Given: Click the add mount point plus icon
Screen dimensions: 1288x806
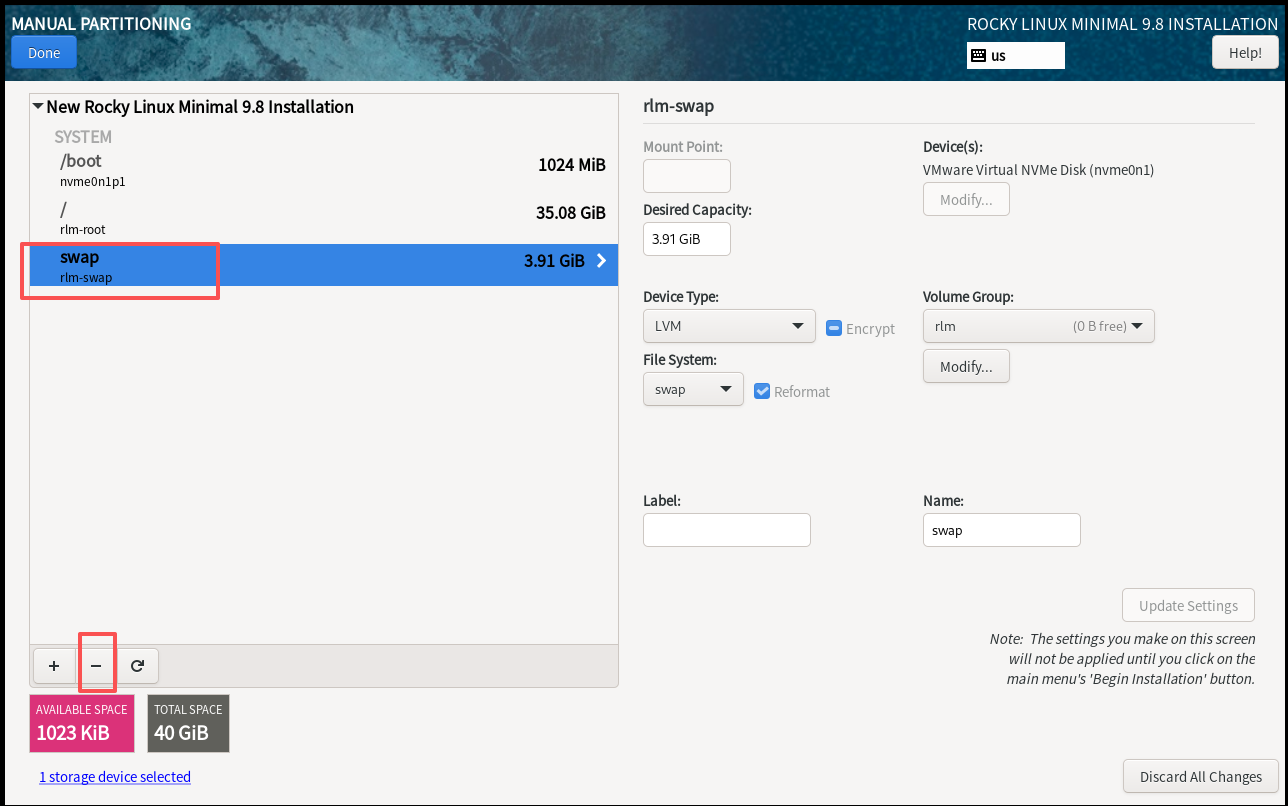Looking at the screenshot, I should pyautogui.click(x=54, y=665).
